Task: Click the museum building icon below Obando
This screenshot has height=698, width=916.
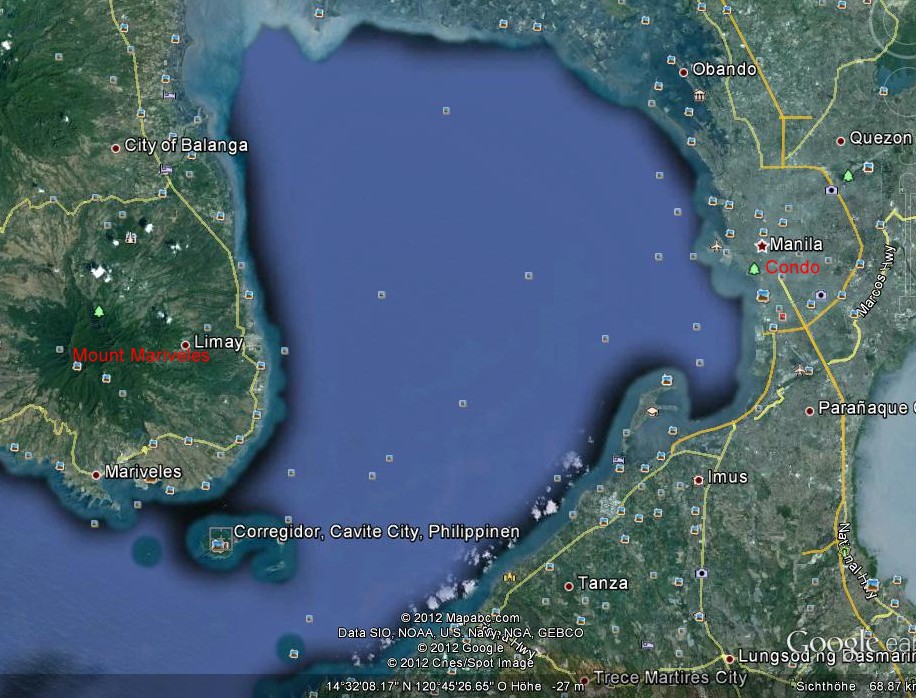Action: coord(698,95)
